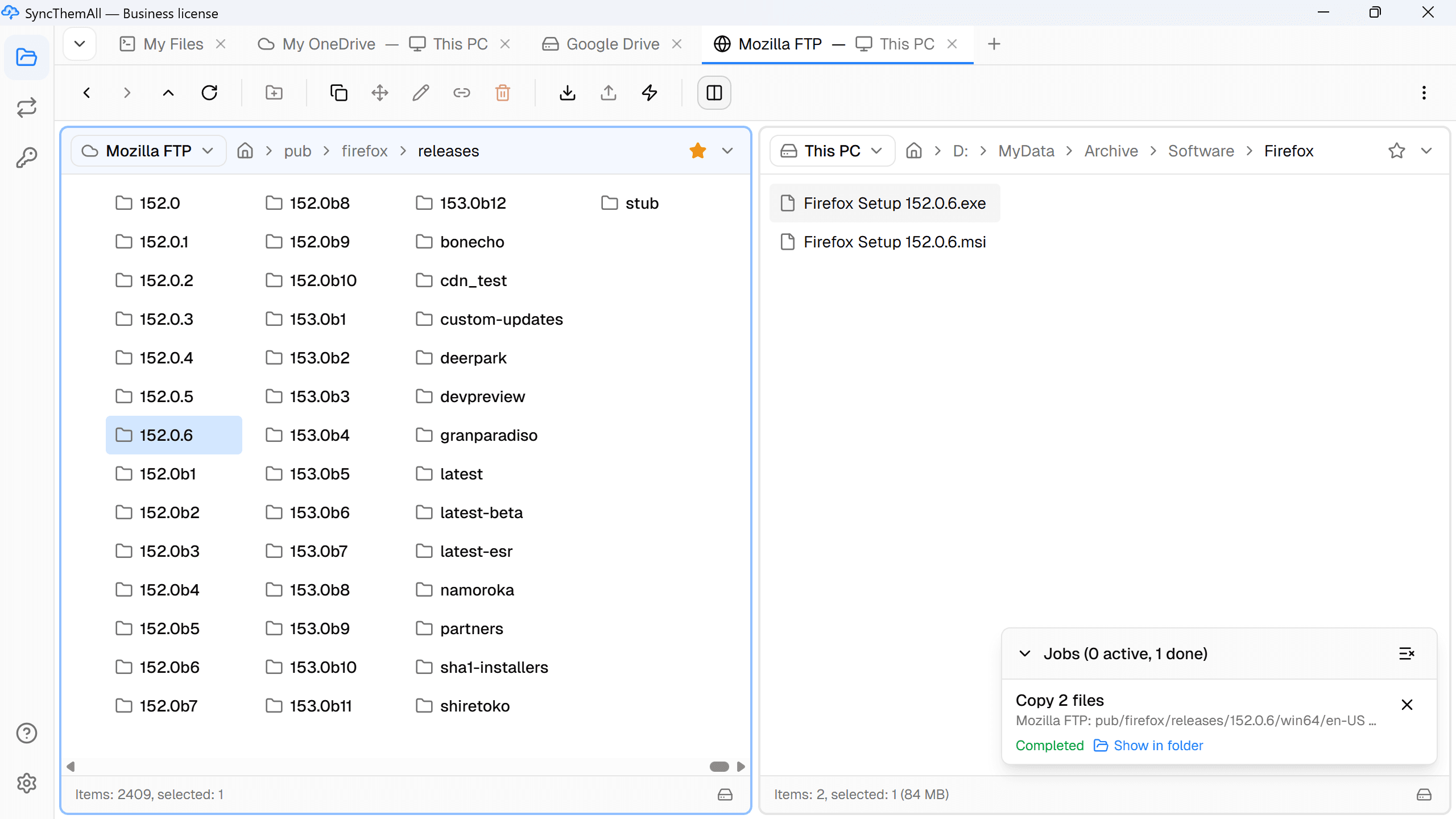Screen dimensions: 1456x819
Task: Select Firefox Setup 152.0.6.msi file
Action: tap(884, 242)
